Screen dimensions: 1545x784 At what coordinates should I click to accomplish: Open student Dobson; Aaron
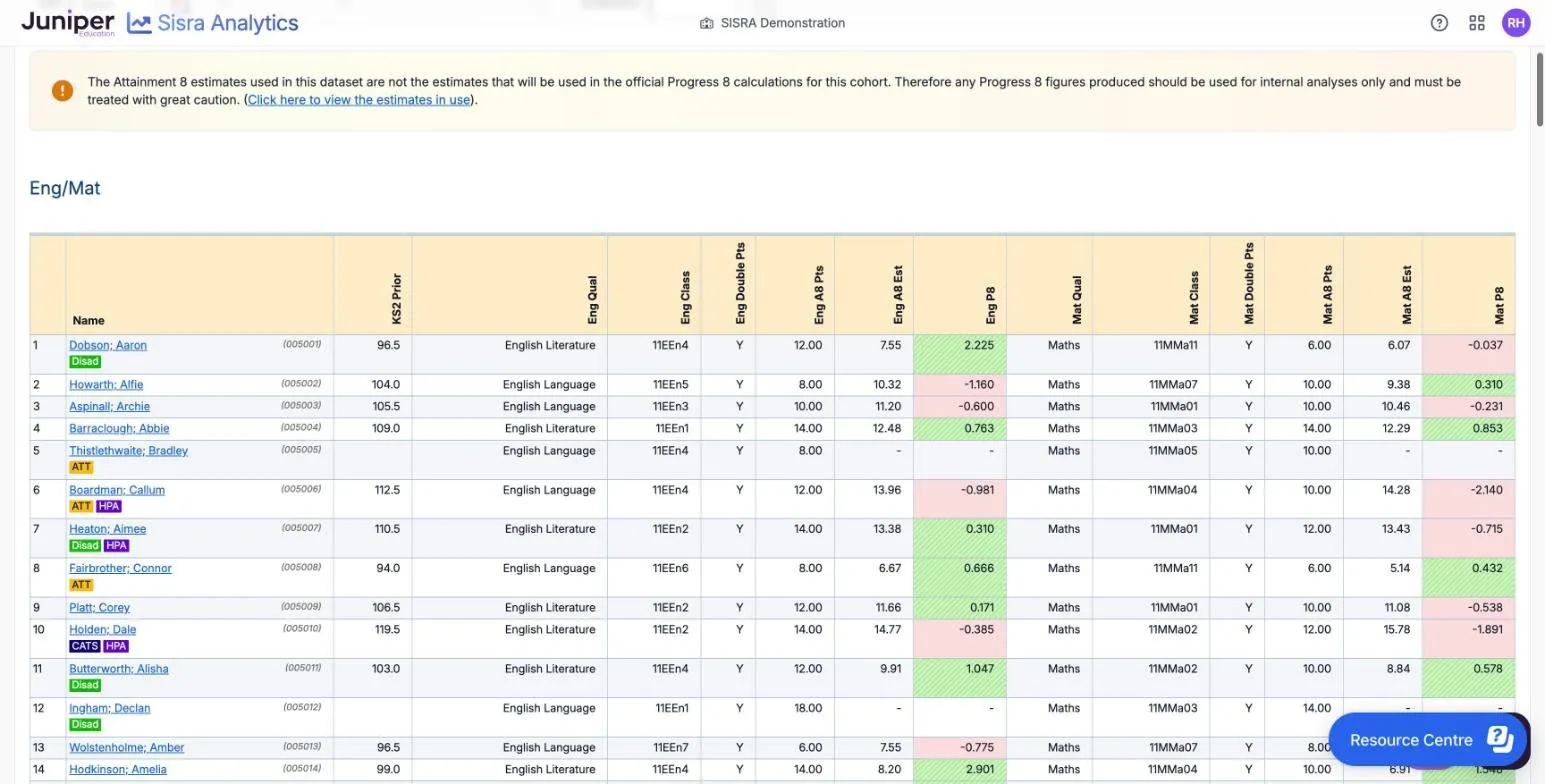[108, 345]
